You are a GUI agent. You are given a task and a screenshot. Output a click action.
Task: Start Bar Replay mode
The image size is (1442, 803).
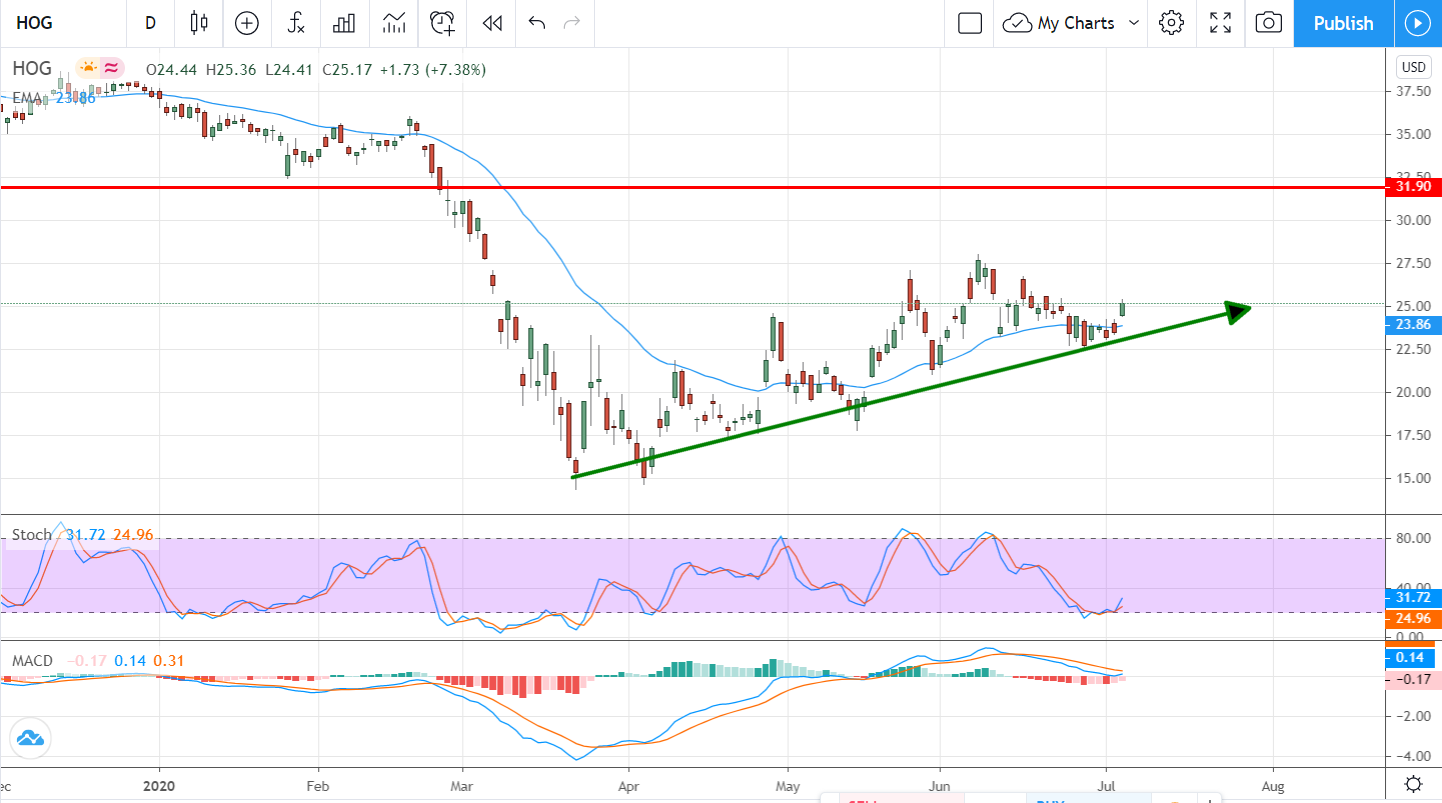click(490, 23)
